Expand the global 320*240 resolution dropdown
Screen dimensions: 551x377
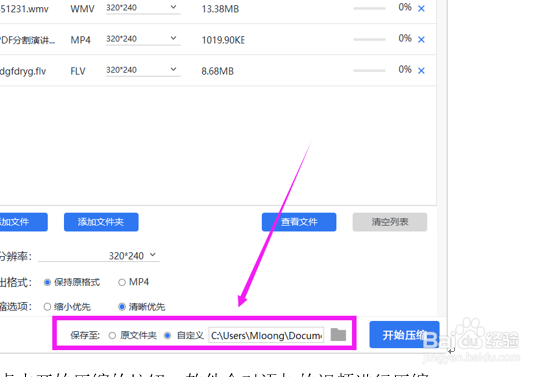pos(99,255)
